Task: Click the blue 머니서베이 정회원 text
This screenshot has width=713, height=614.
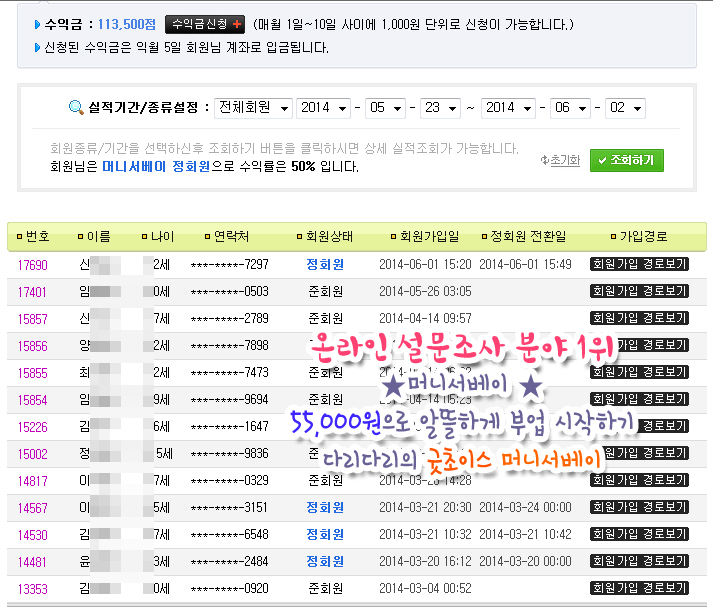Action: 156,166
